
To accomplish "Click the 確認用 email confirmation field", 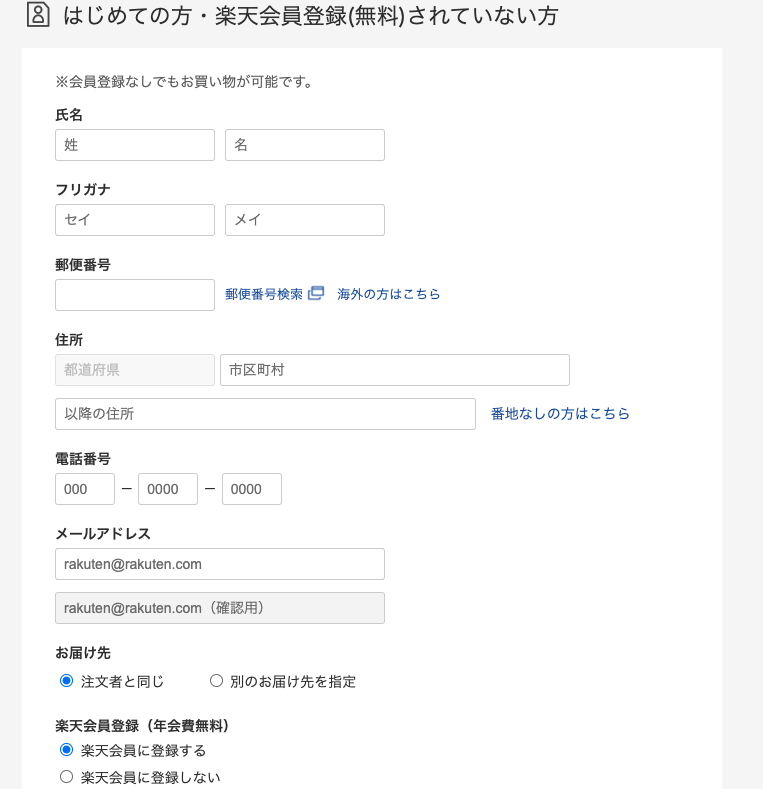I will (220, 608).
